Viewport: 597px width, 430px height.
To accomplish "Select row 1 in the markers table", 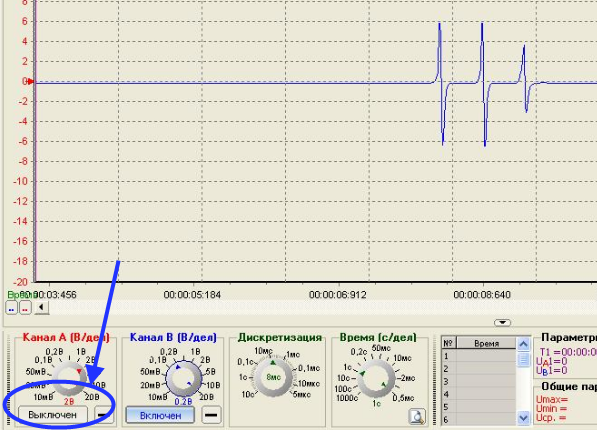I will [x=479, y=356].
